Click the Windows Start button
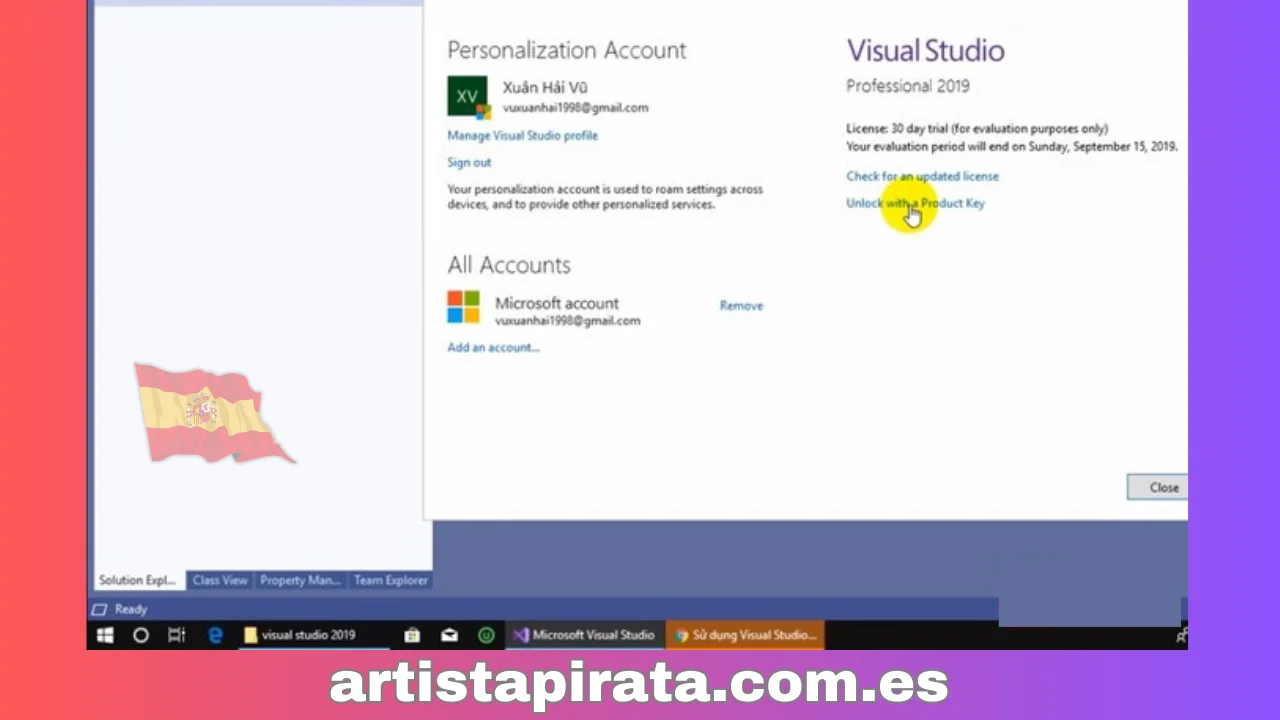This screenshot has width=1280, height=720. [x=105, y=635]
